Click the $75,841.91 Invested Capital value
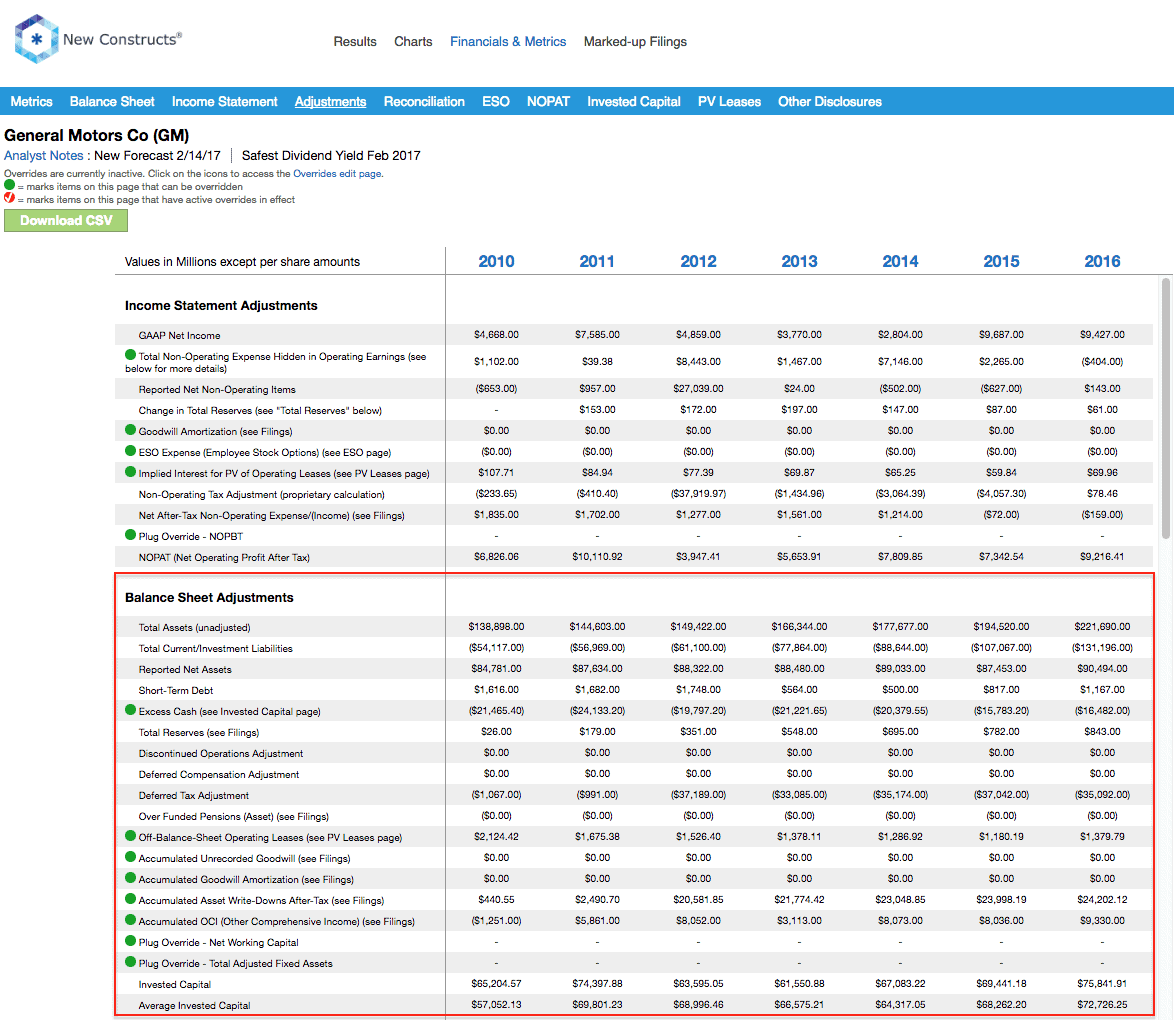The height and width of the screenshot is (1020, 1174). point(1102,983)
